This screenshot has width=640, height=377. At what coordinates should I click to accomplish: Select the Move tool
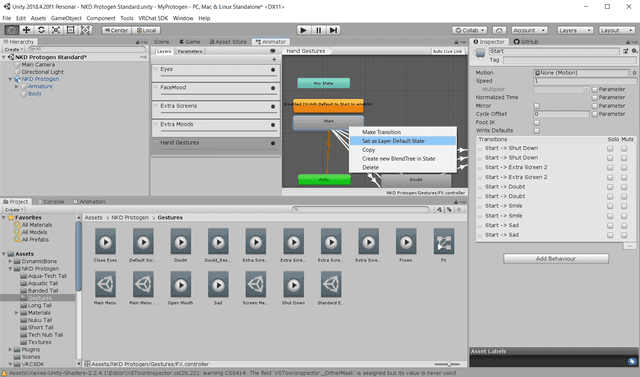(26, 30)
